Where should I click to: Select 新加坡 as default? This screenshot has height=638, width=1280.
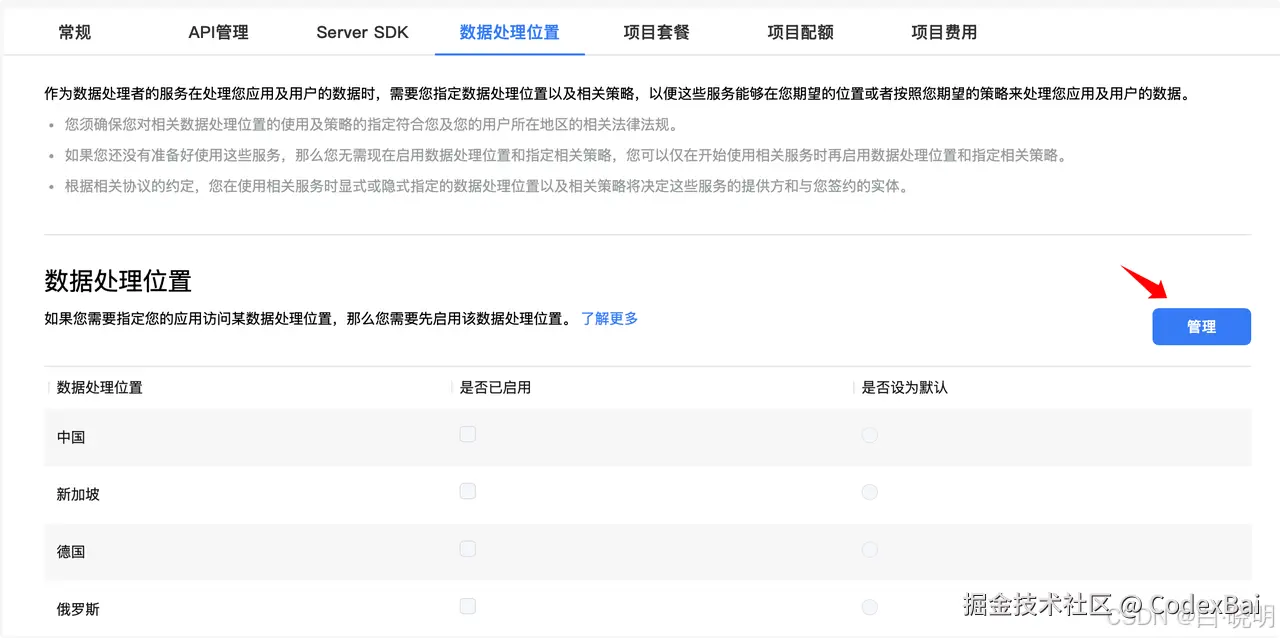pyautogui.click(x=869, y=491)
